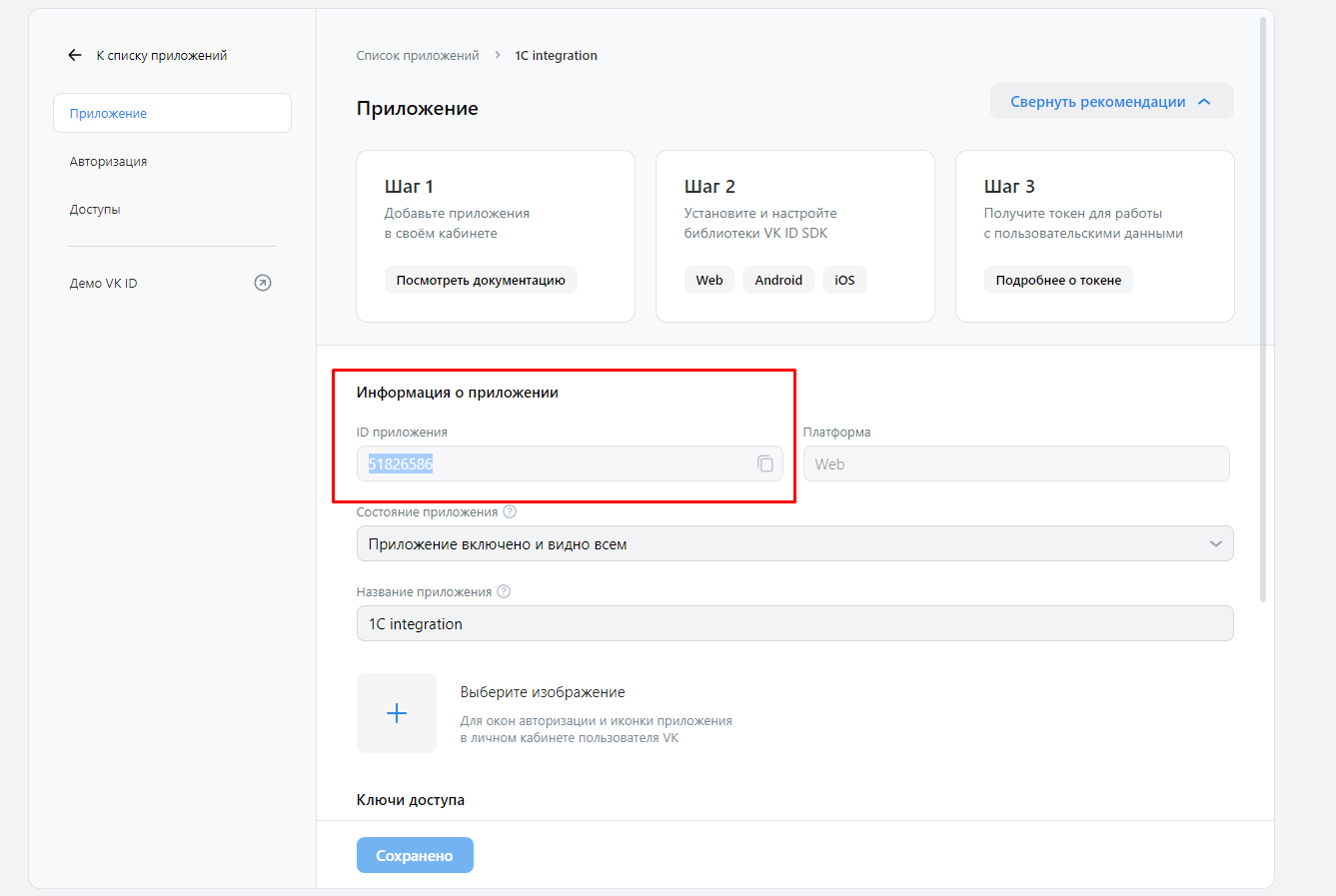Click Название приложения input field
Screen dimensions: 1336x896
795,623
